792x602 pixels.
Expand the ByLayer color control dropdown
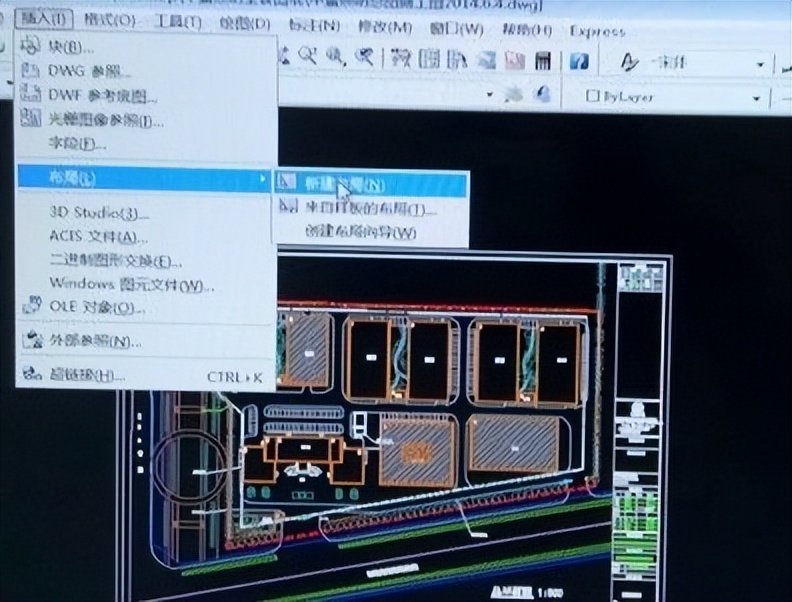coord(756,98)
